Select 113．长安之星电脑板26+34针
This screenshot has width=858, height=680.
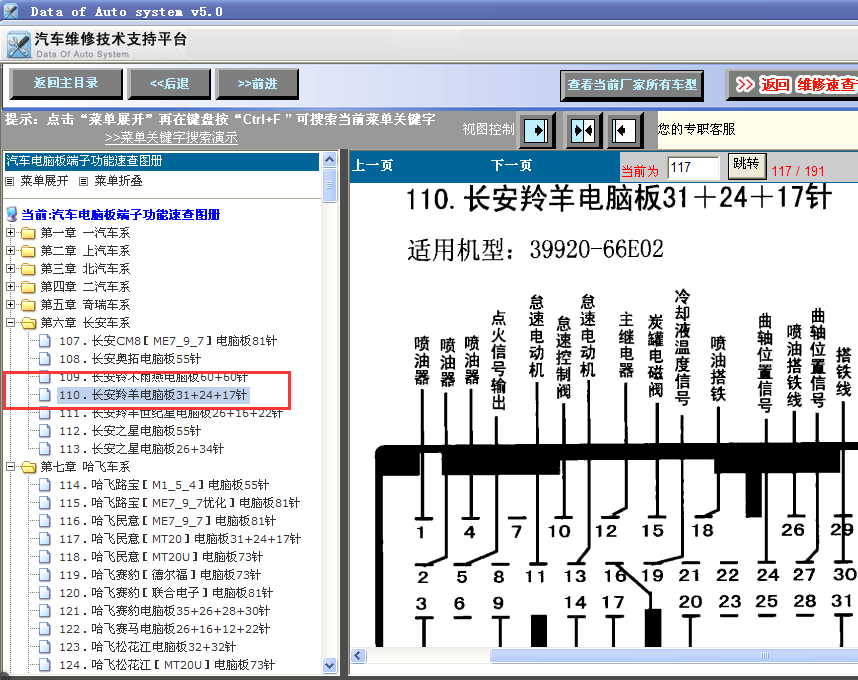[x=142, y=449]
